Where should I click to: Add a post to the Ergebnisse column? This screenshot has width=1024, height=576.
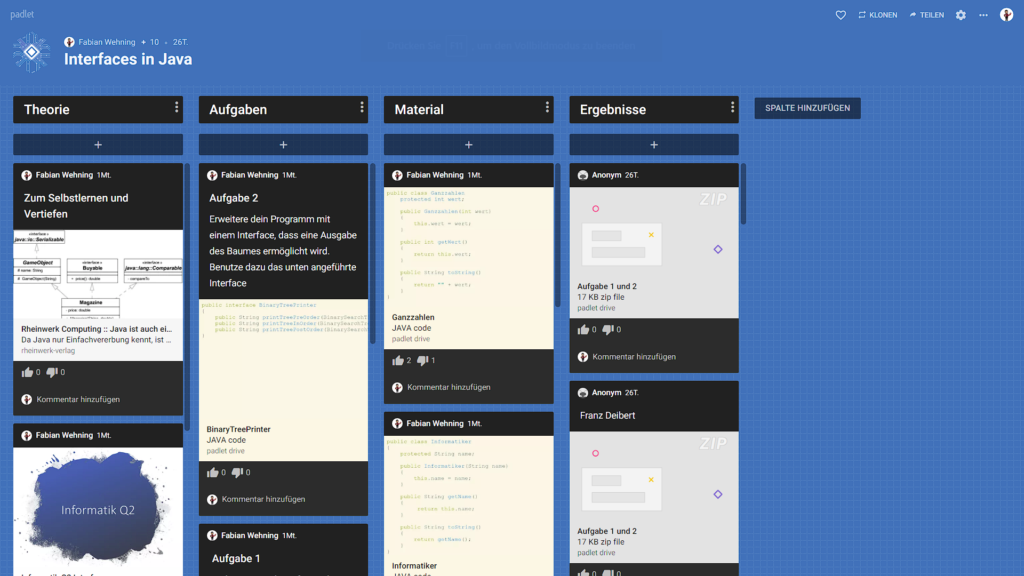pyautogui.click(x=654, y=145)
